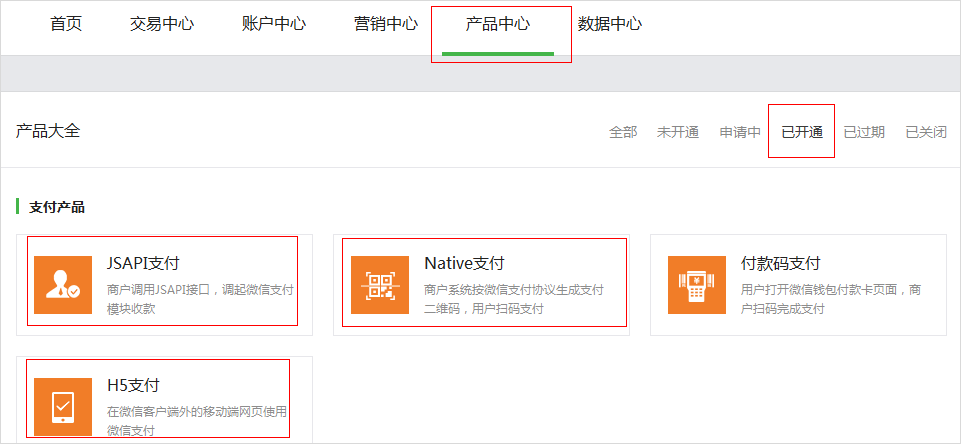Open the 首页 tab
Viewport: 961px width, 444px height.
(x=66, y=24)
